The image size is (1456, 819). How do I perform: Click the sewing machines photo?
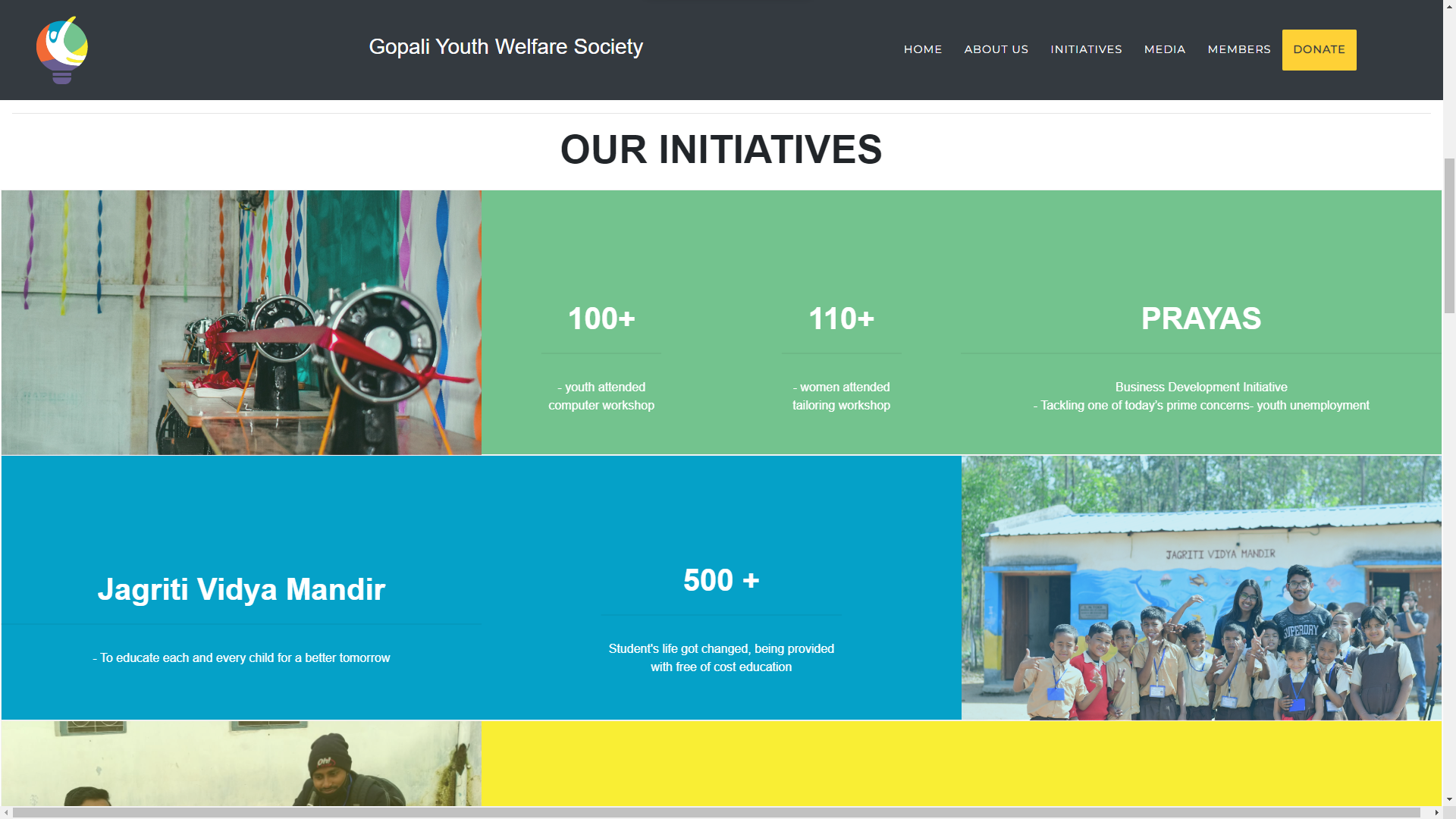[x=241, y=322]
